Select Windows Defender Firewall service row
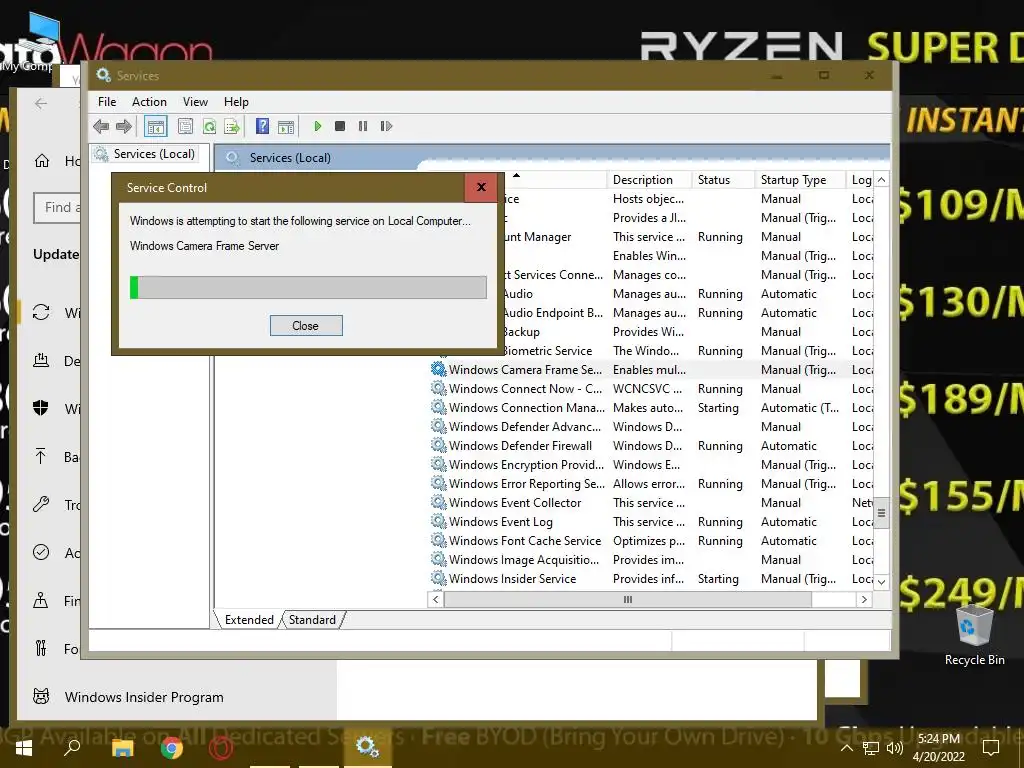 click(652, 445)
